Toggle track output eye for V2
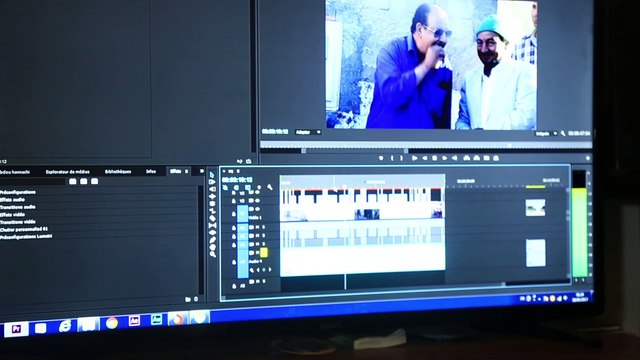 pyautogui.click(x=258, y=200)
